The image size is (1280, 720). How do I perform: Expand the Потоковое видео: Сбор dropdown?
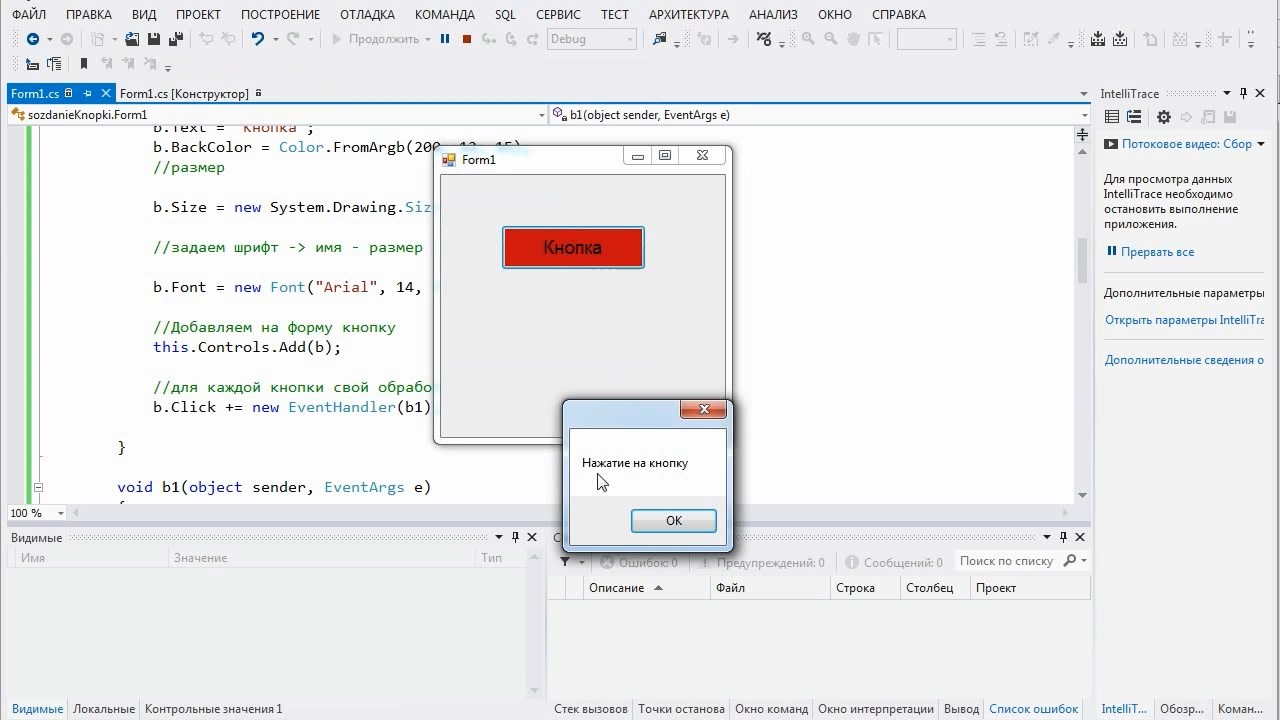[x=1260, y=144]
